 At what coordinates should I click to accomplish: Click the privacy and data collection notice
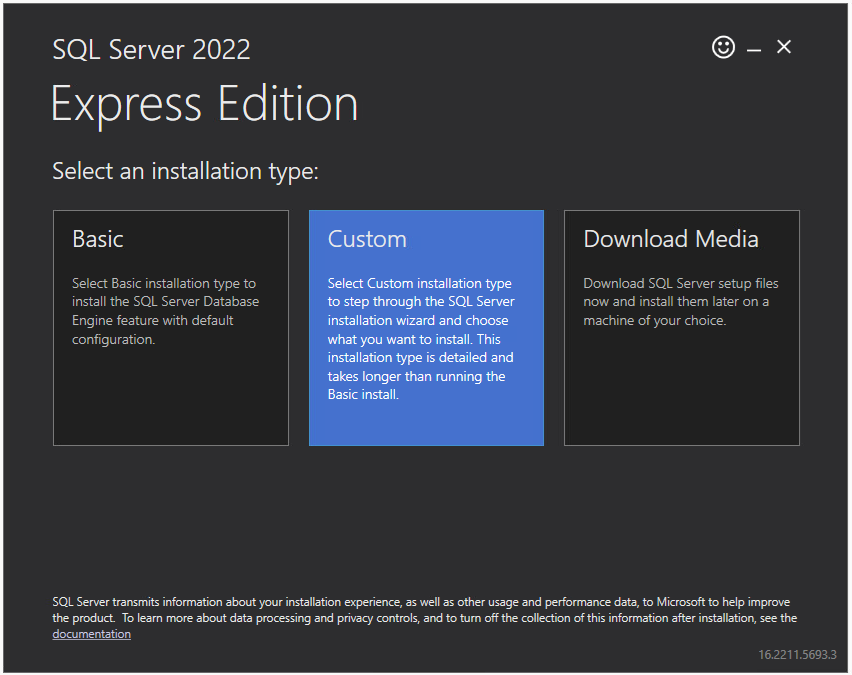tap(420, 610)
